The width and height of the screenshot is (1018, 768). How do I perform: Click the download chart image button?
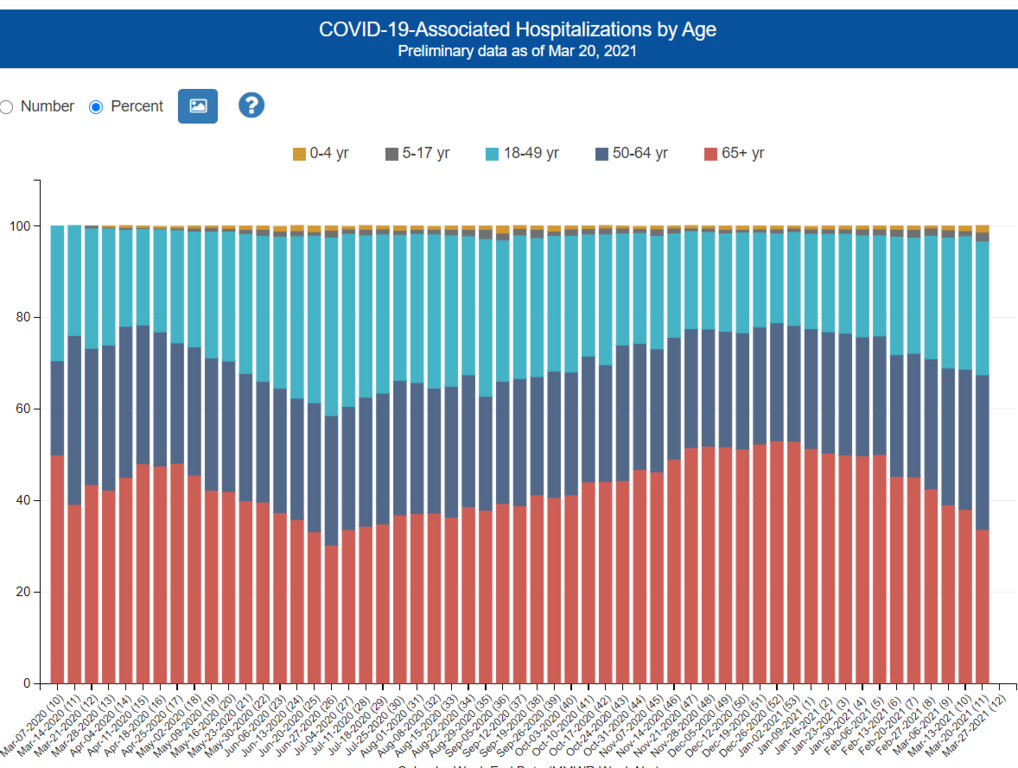point(198,106)
